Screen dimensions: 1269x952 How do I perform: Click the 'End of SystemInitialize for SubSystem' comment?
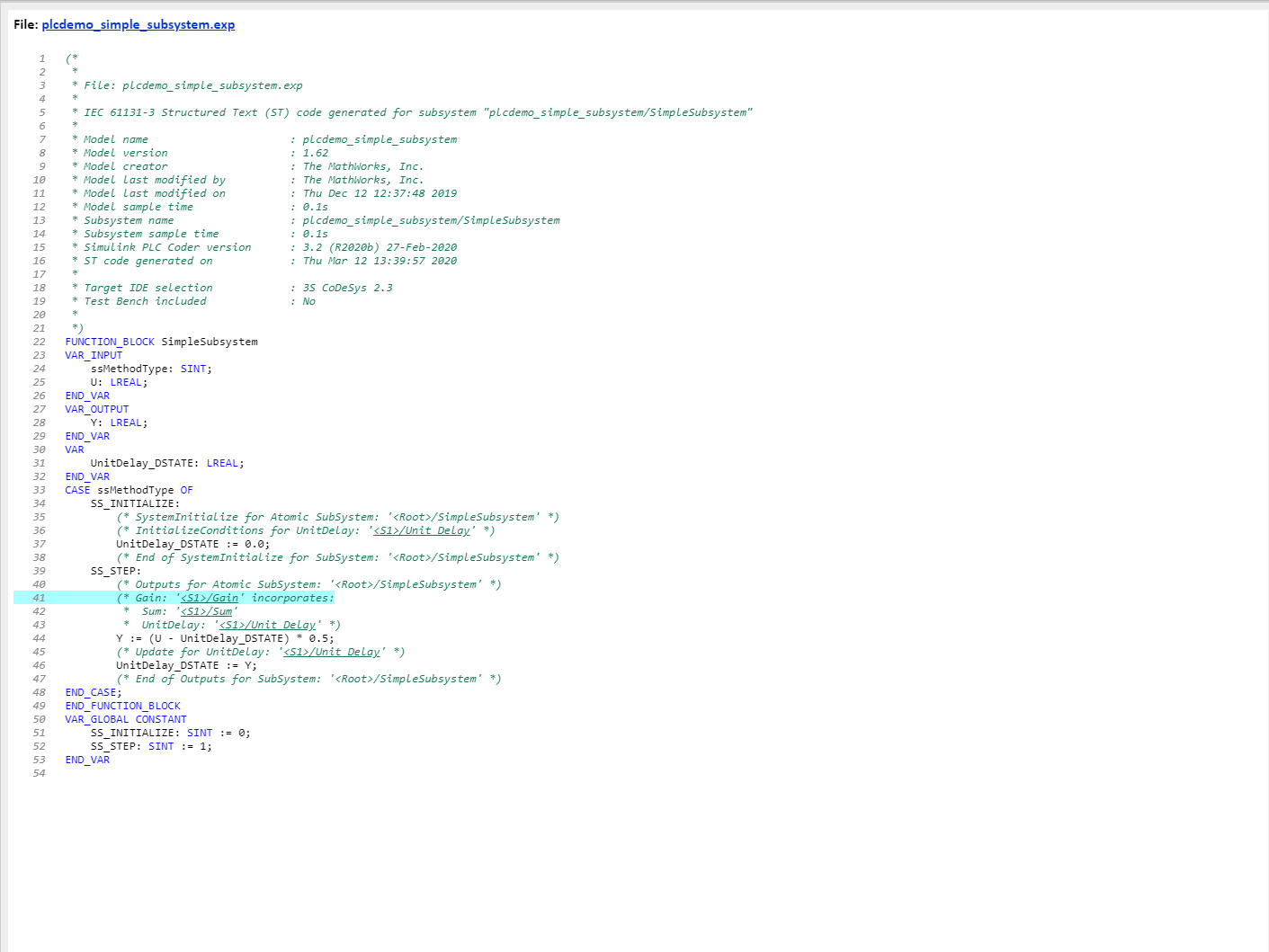click(338, 557)
